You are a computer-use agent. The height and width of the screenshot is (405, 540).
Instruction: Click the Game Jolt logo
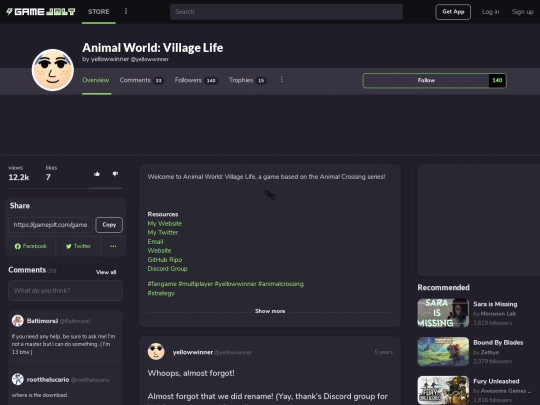coord(41,12)
